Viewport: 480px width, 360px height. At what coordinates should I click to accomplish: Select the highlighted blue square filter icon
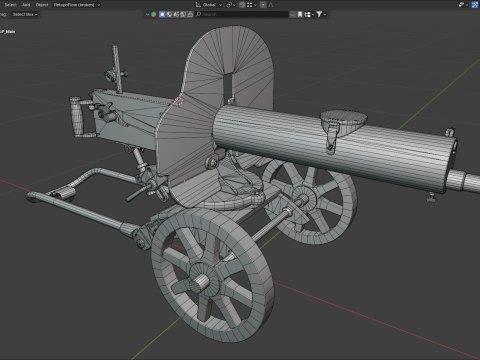(162, 14)
